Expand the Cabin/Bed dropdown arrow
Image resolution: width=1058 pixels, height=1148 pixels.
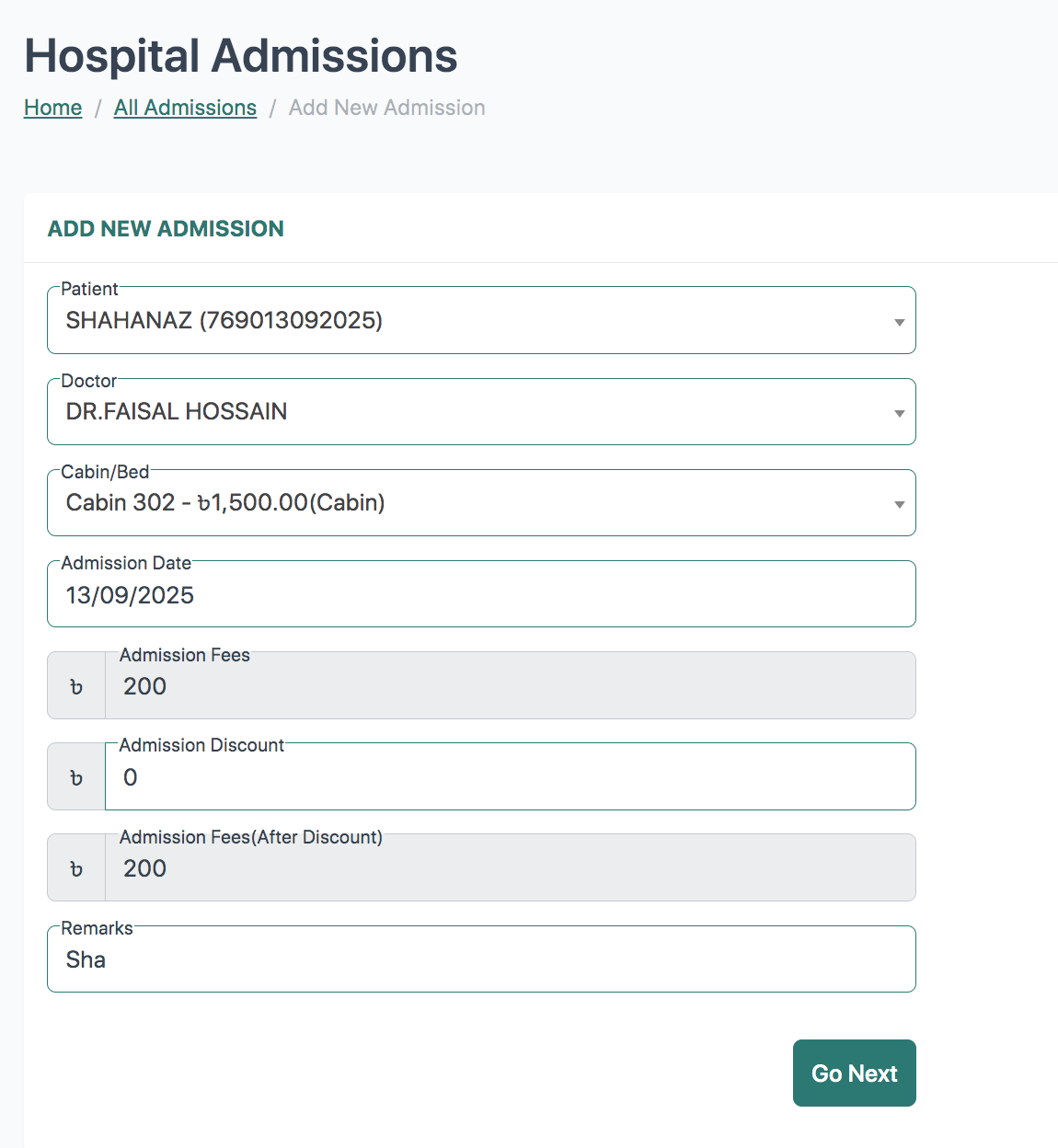[x=899, y=504]
